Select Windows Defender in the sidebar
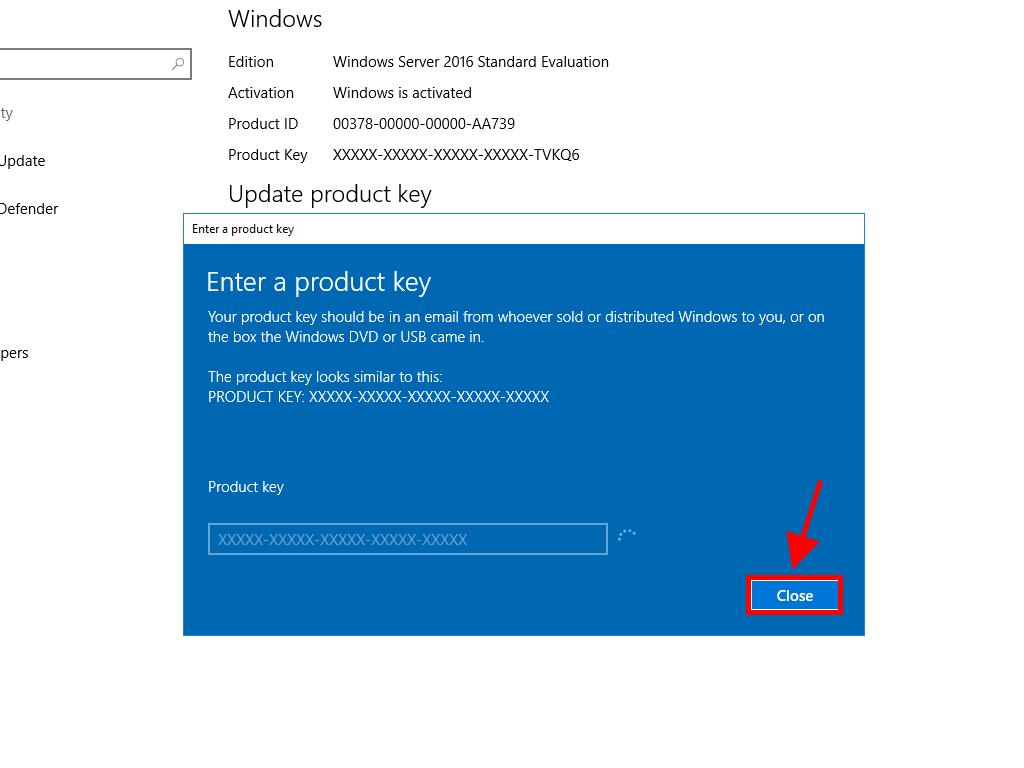This screenshot has height=768, width=1024. click(28, 209)
